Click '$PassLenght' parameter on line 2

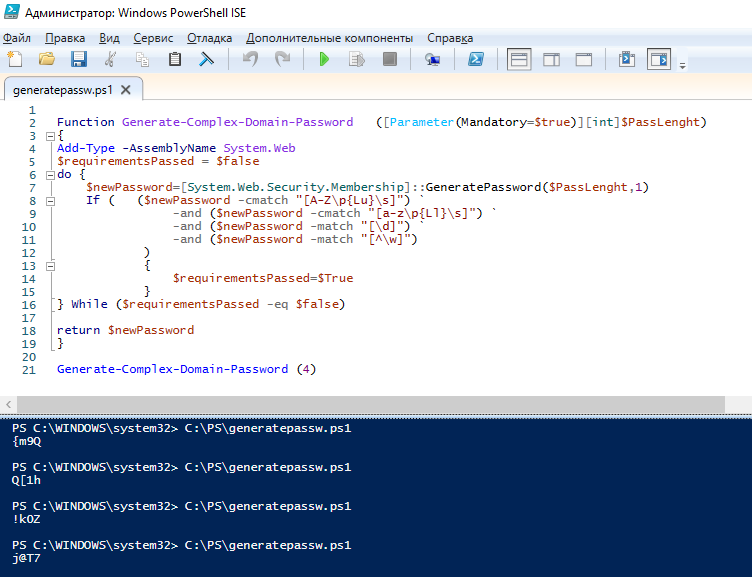pyautogui.click(x=661, y=122)
